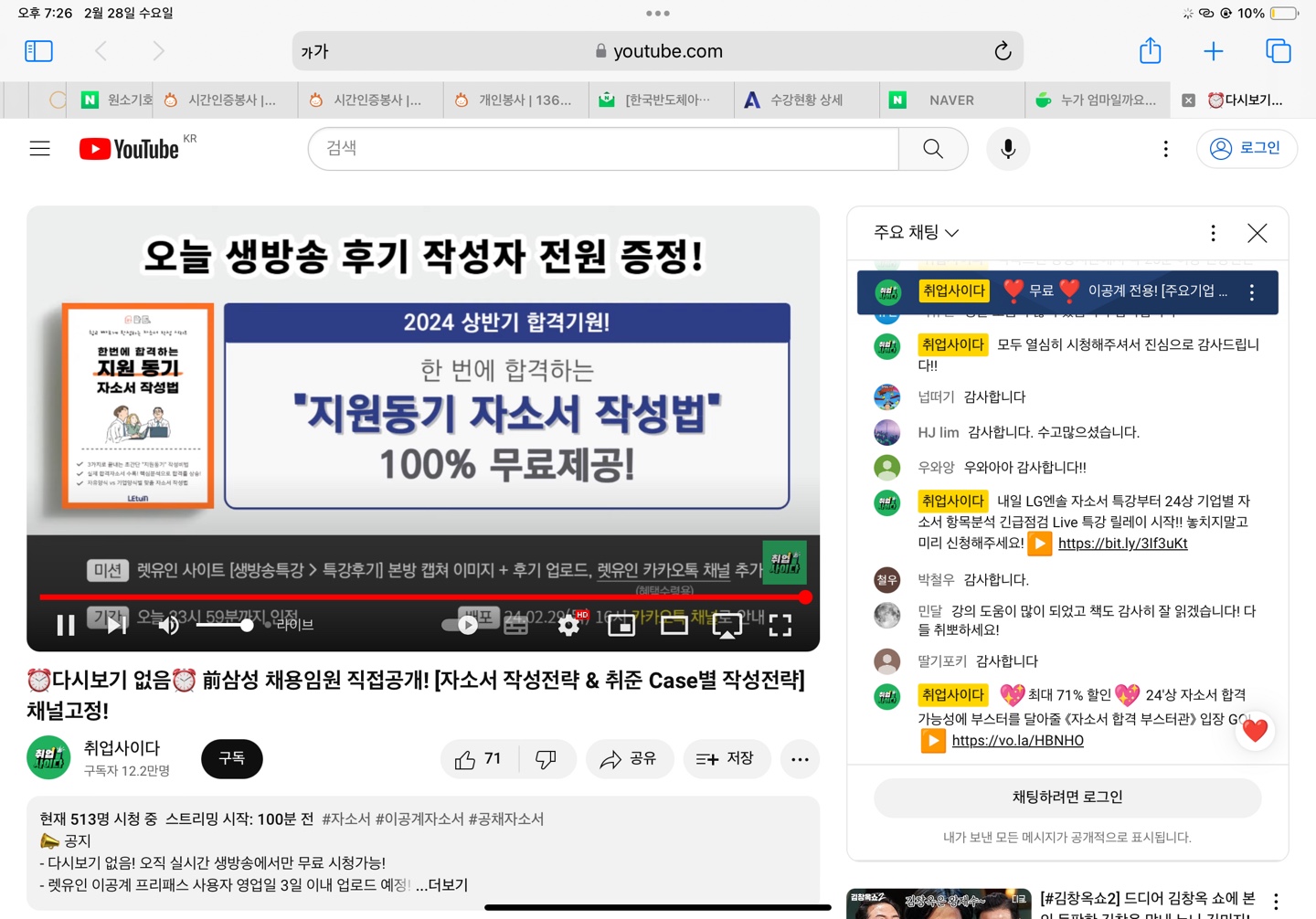Viewport: 1316px width, 919px height.
Task: Send heart reaction in chat
Action: 1255,731
